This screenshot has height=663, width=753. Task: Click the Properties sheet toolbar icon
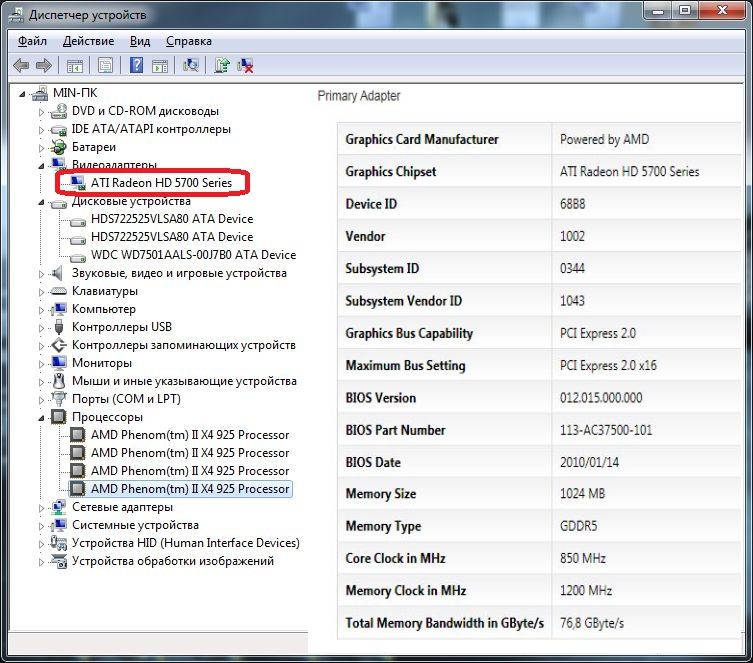pos(105,65)
